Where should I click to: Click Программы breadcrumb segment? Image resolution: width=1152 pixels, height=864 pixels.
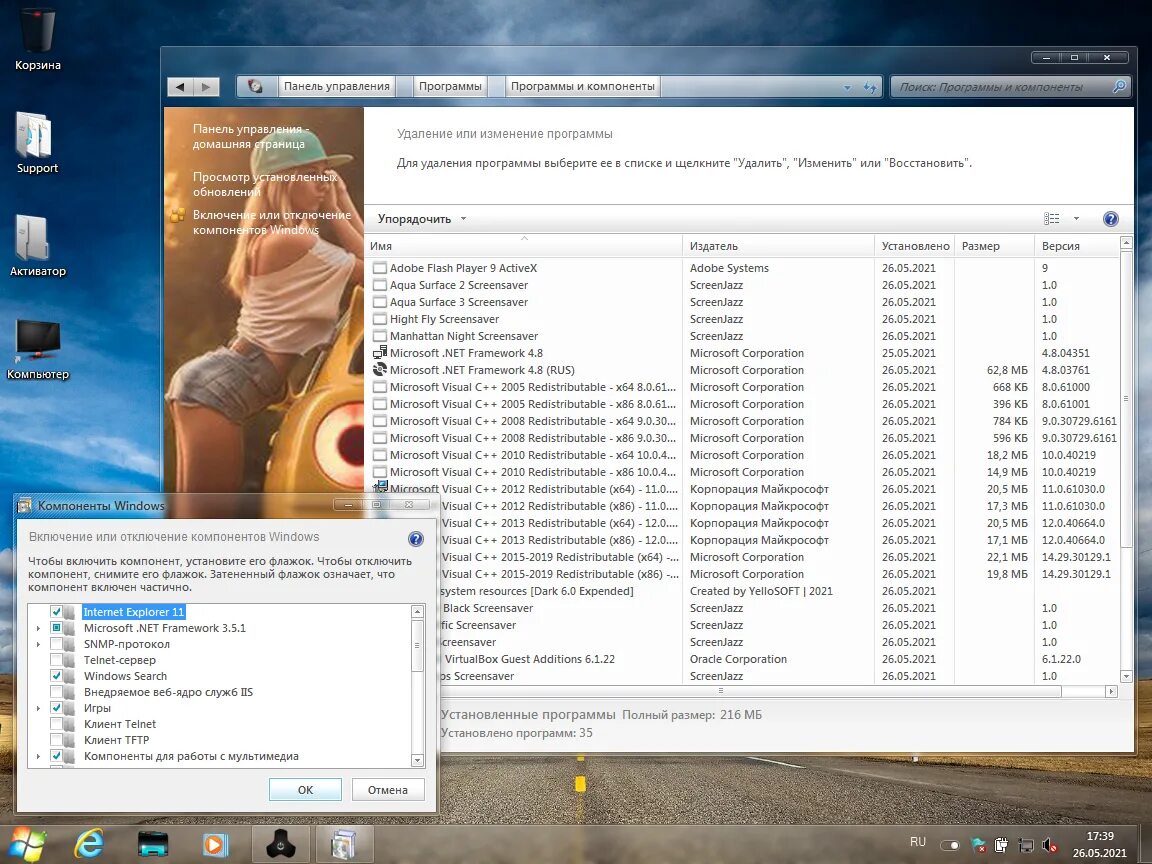(450, 86)
